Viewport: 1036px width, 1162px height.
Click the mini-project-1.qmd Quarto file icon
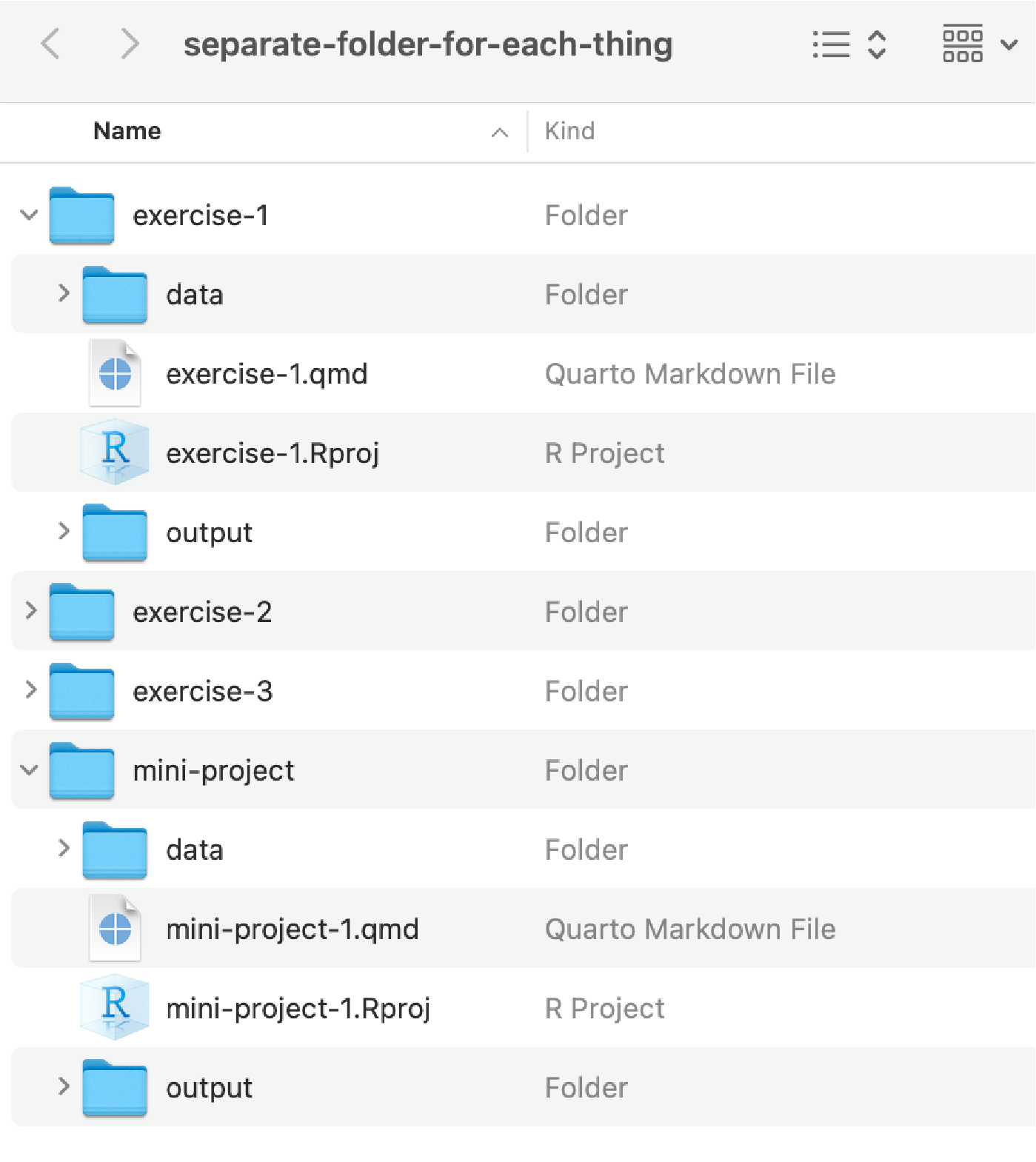[115, 929]
